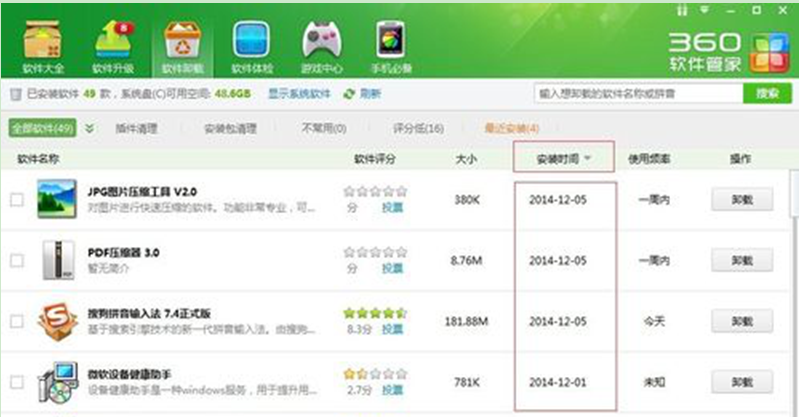
Task: Click the 显示系统软件 link
Action: [x=298, y=93]
